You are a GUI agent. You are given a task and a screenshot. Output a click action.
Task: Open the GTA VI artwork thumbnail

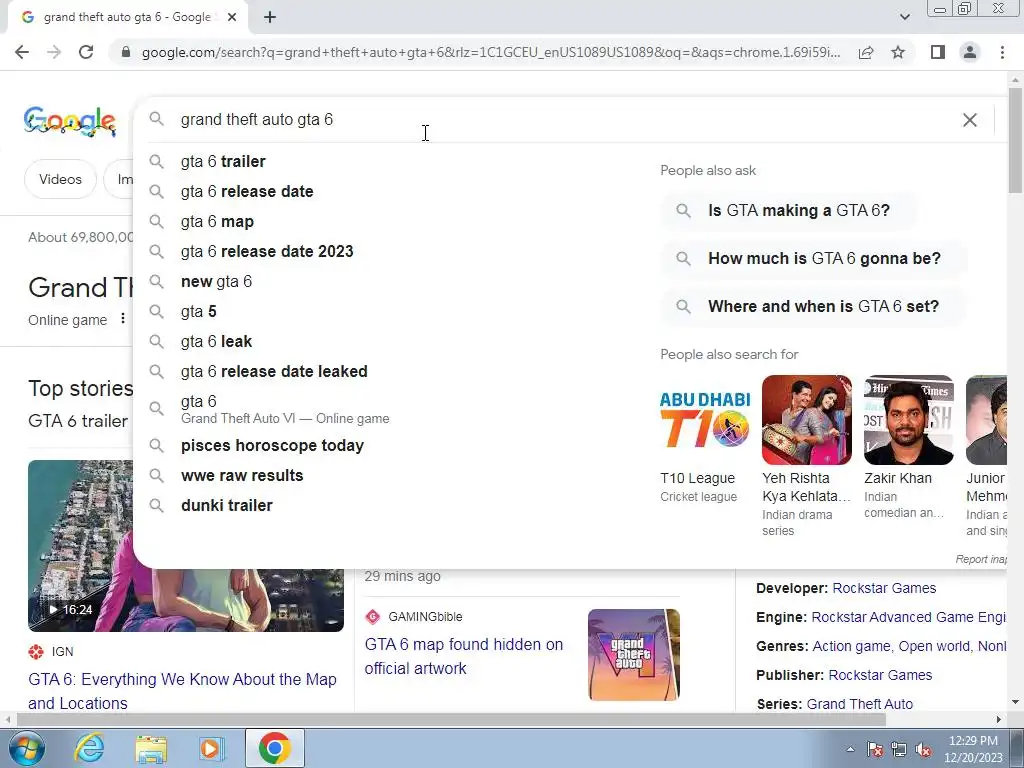point(633,655)
